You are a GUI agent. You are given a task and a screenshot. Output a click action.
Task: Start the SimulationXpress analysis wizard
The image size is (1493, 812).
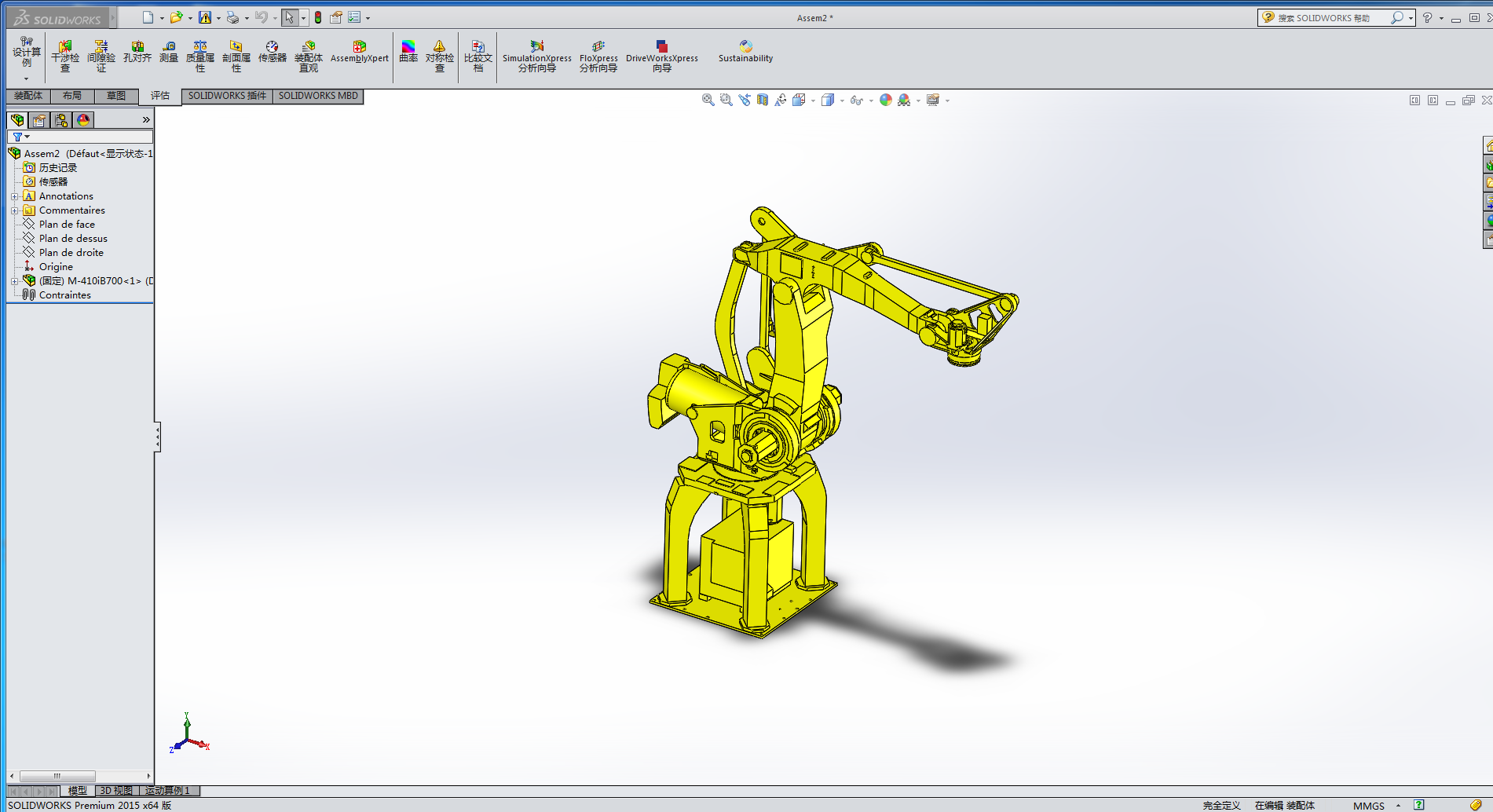(537, 56)
